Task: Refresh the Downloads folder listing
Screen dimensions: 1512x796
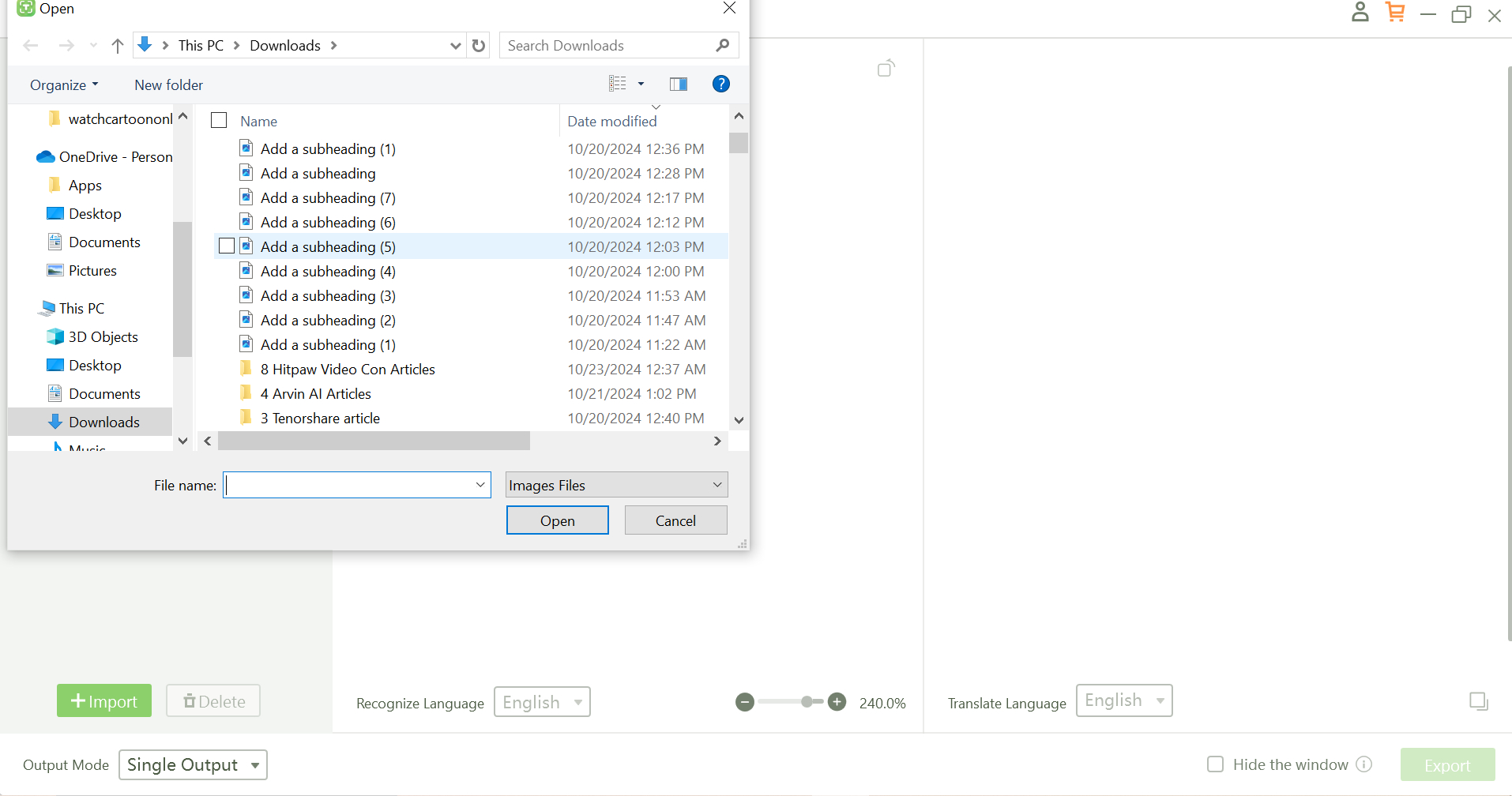Action: 479,46
